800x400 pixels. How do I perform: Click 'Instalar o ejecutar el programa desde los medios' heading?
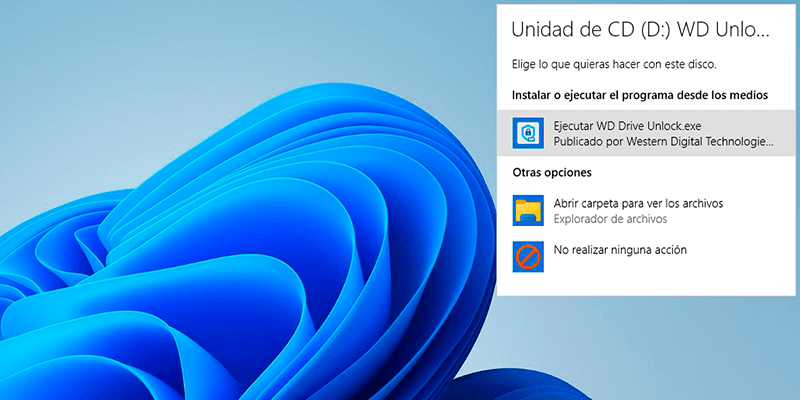(x=640, y=95)
